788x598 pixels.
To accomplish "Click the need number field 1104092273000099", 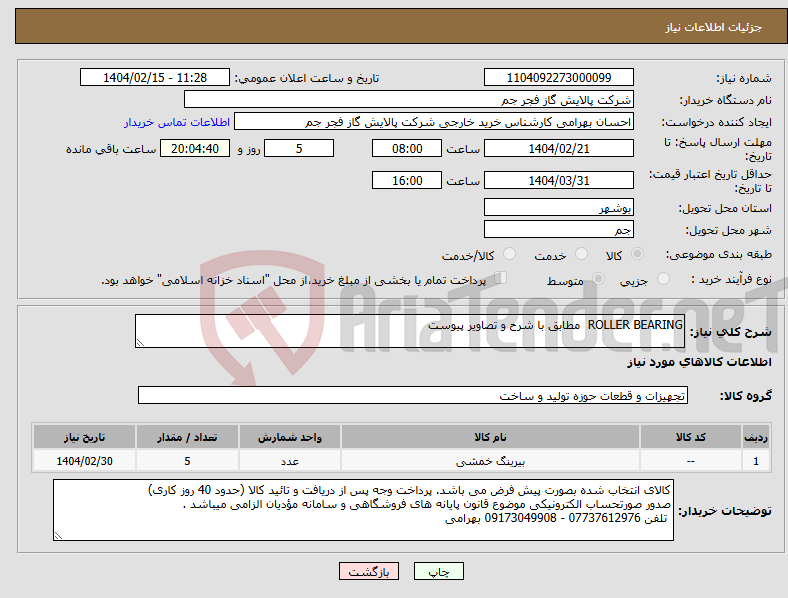I will pyautogui.click(x=558, y=77).
